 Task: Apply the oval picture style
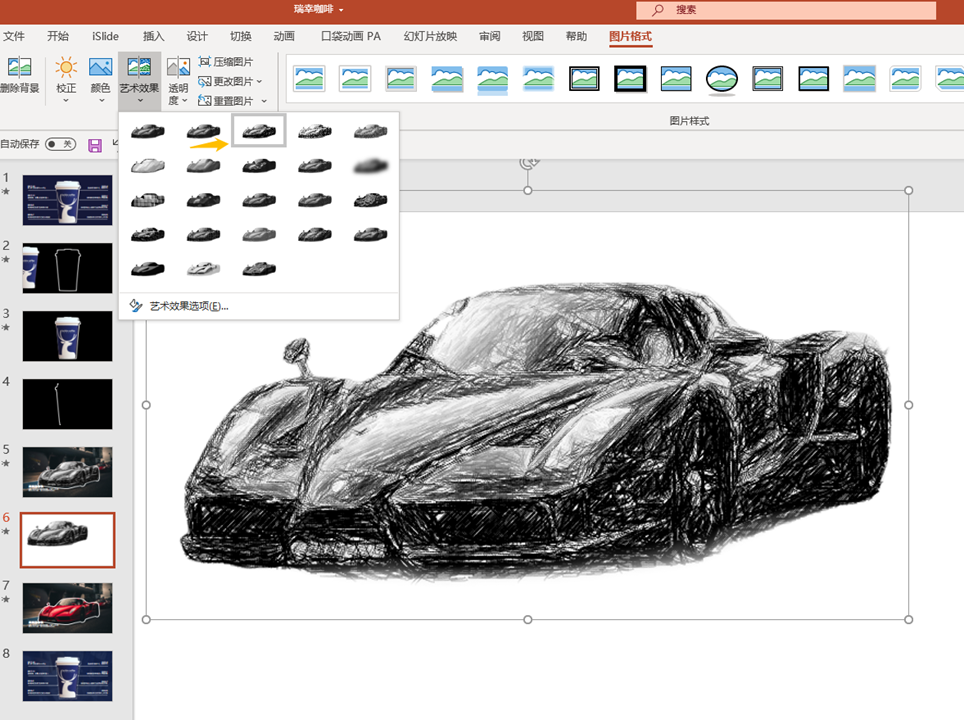(x=722, y=79)
